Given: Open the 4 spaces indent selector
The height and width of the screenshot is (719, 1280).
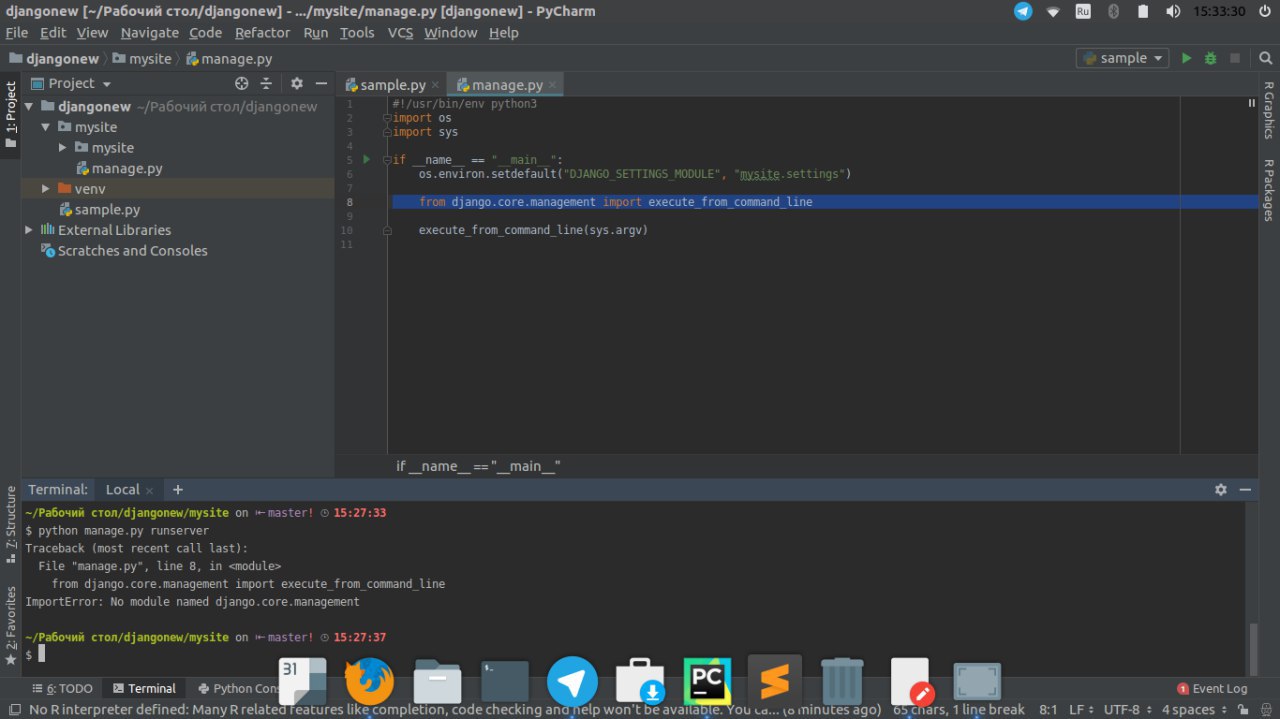Looking at the screenshot, I should pyautogui.click(x=1193, y=710).
